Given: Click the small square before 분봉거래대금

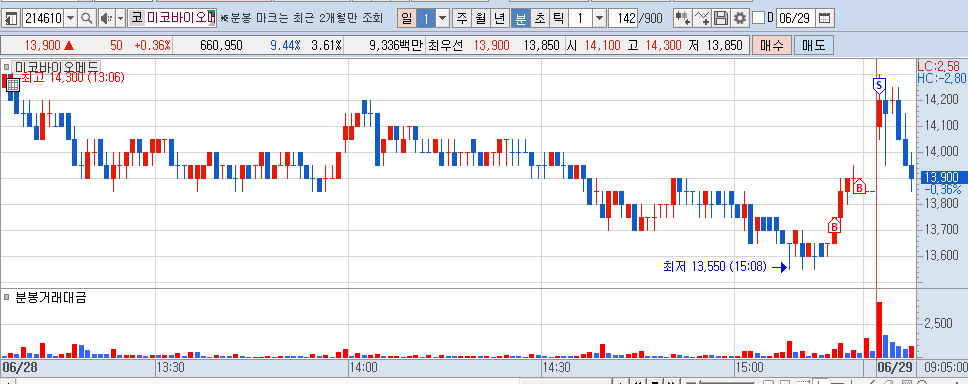Looking at the screenshot, I should tap(6, 297).
